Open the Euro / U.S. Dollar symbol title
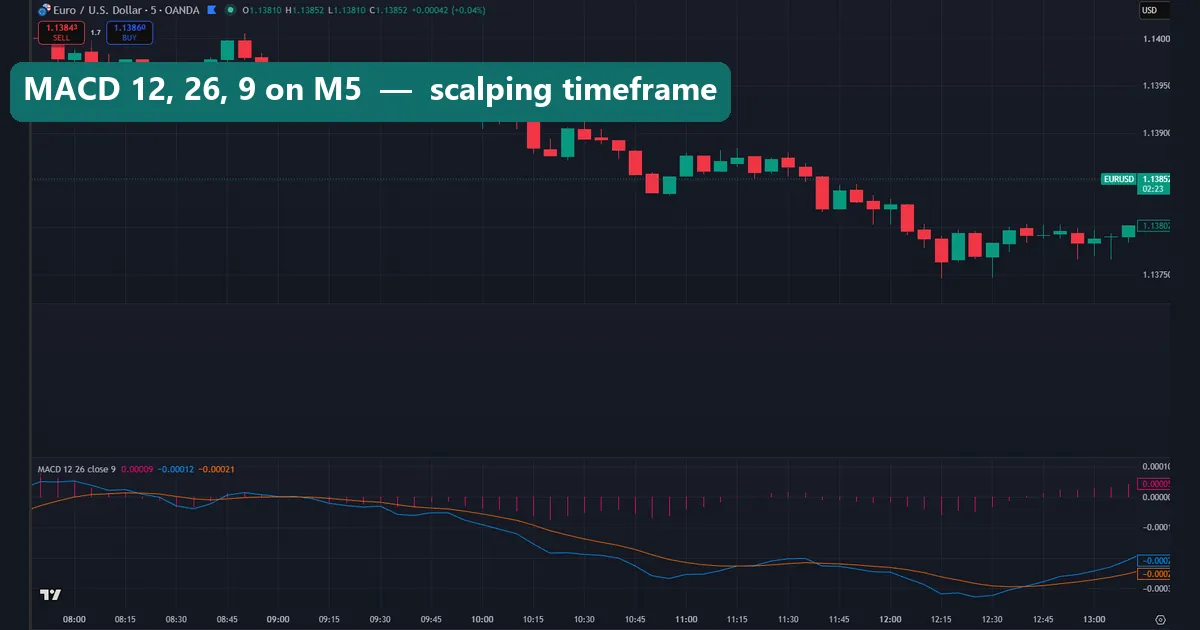This screenshot has width=1200, height=630. coord(126,10)
